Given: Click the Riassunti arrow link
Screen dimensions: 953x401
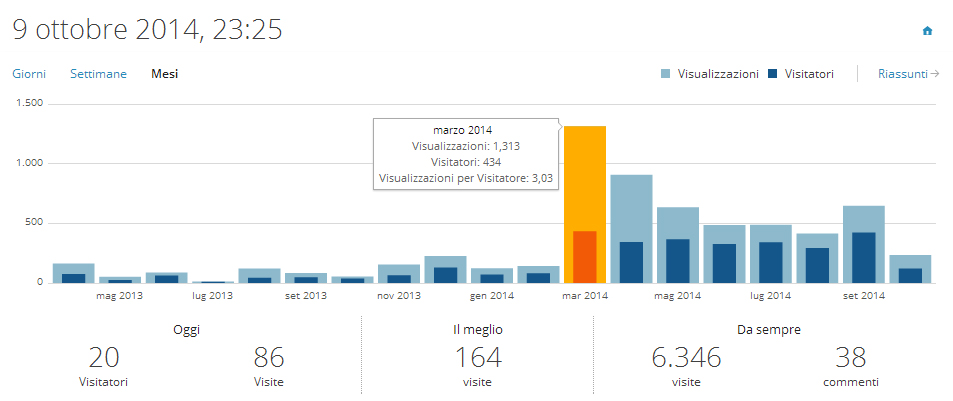Looking at the screenshot, I should tap(908, 74).
